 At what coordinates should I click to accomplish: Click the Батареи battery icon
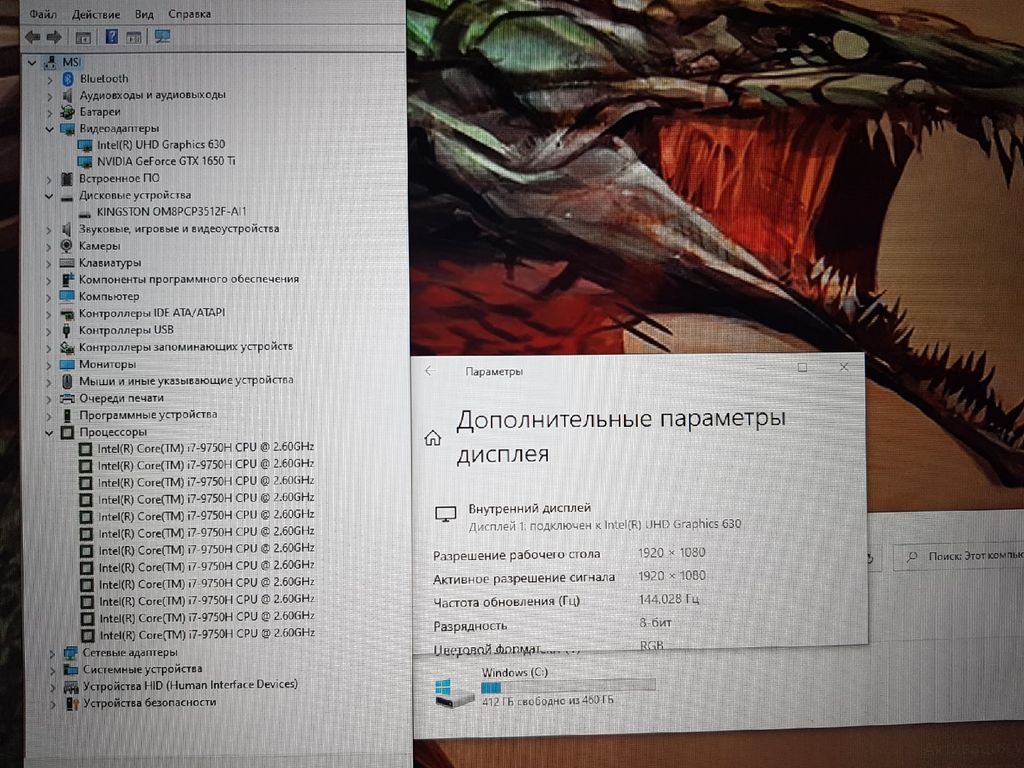pos(67,112)
